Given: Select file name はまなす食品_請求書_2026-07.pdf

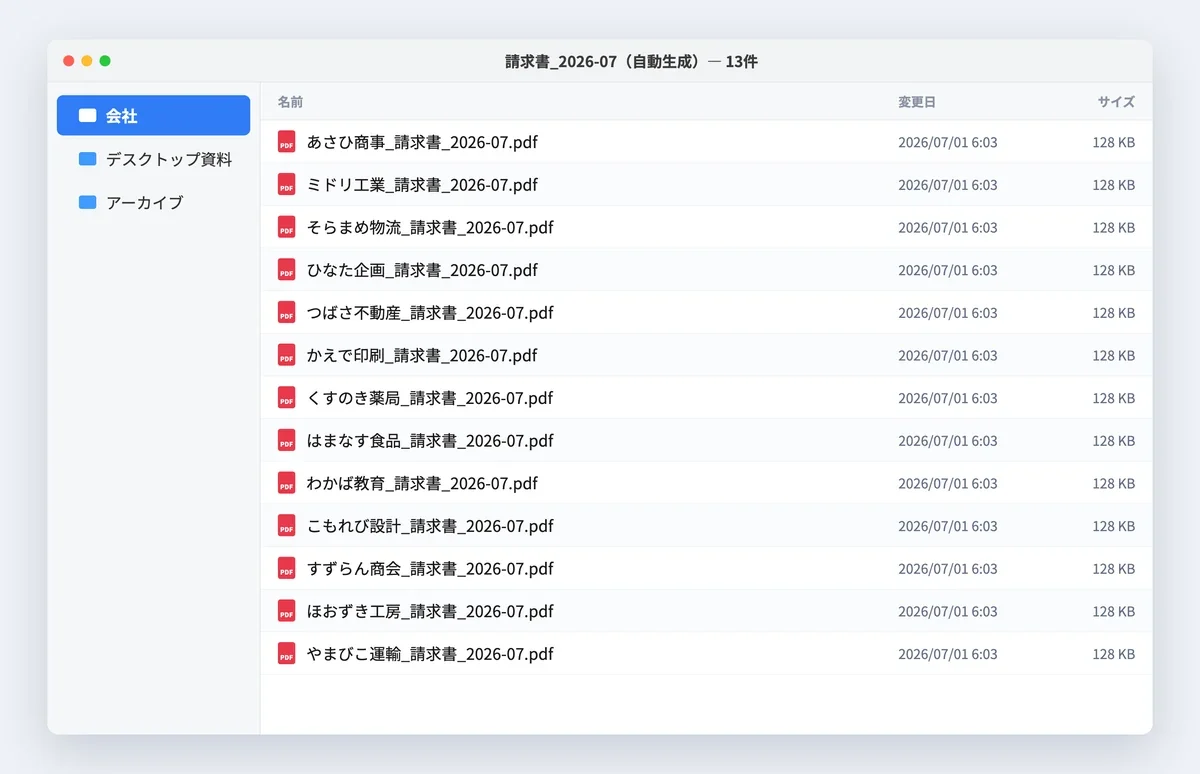Looking at the screenshot, I should point(430,441).
